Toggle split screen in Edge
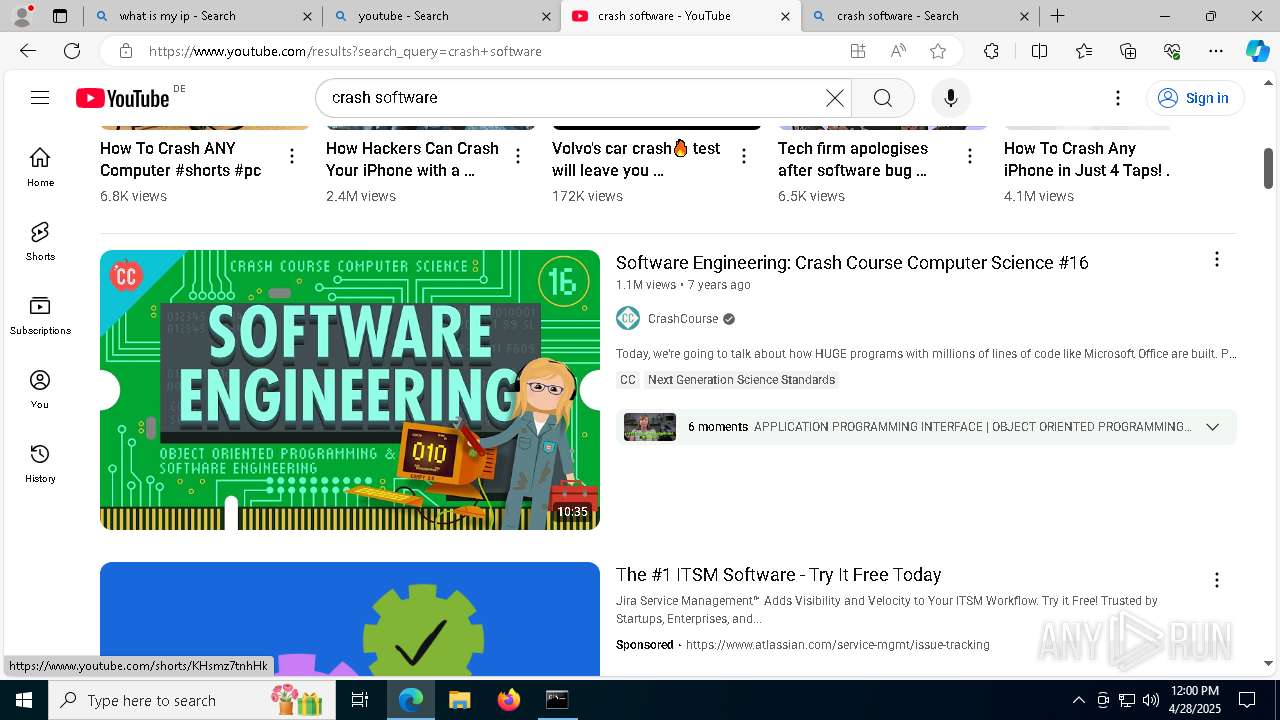The image size is (1280, 720). pos(1039,51)
